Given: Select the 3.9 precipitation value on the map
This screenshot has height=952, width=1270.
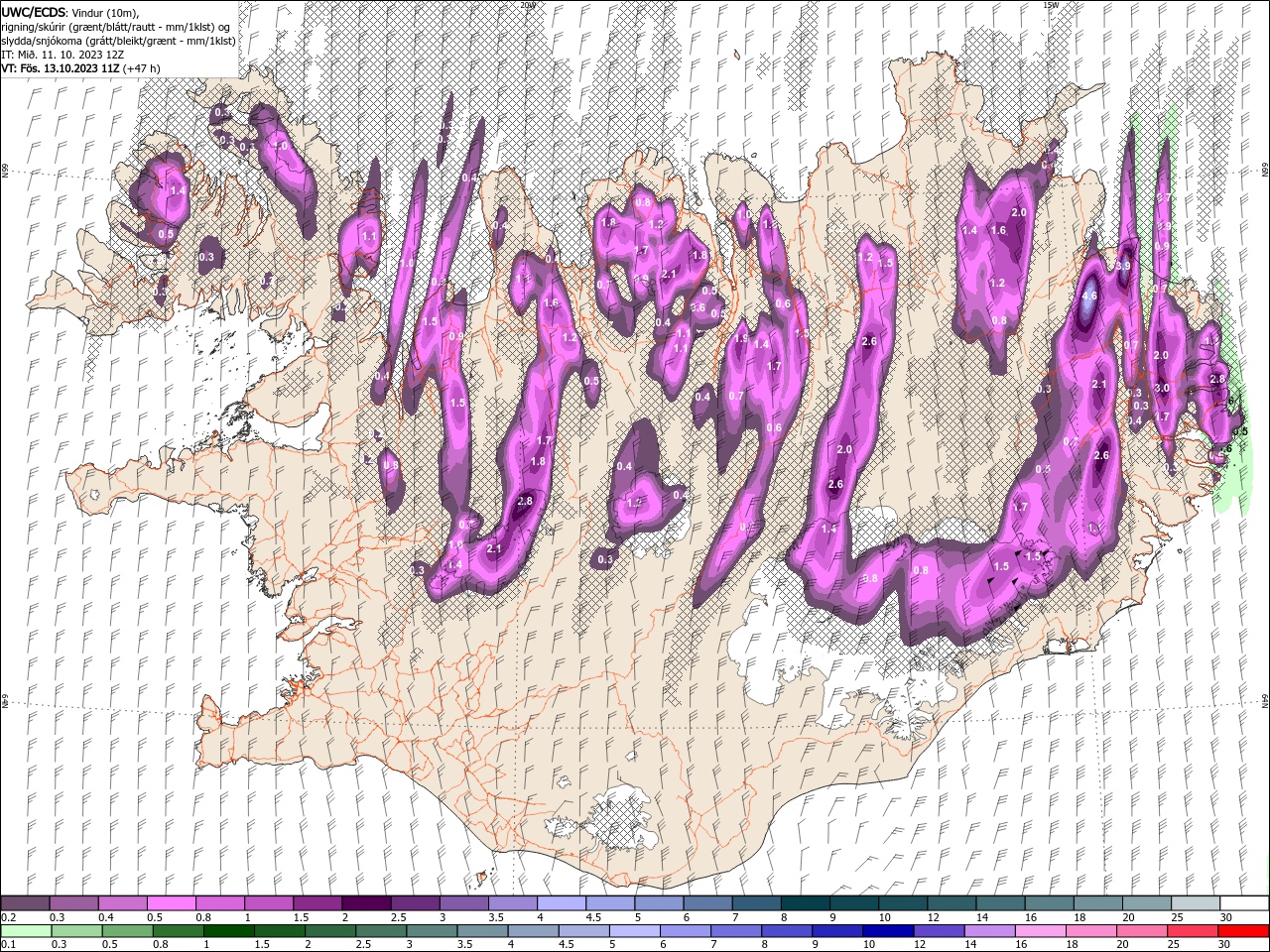Looking at the screenshot, I should [x=1123, y=266].
